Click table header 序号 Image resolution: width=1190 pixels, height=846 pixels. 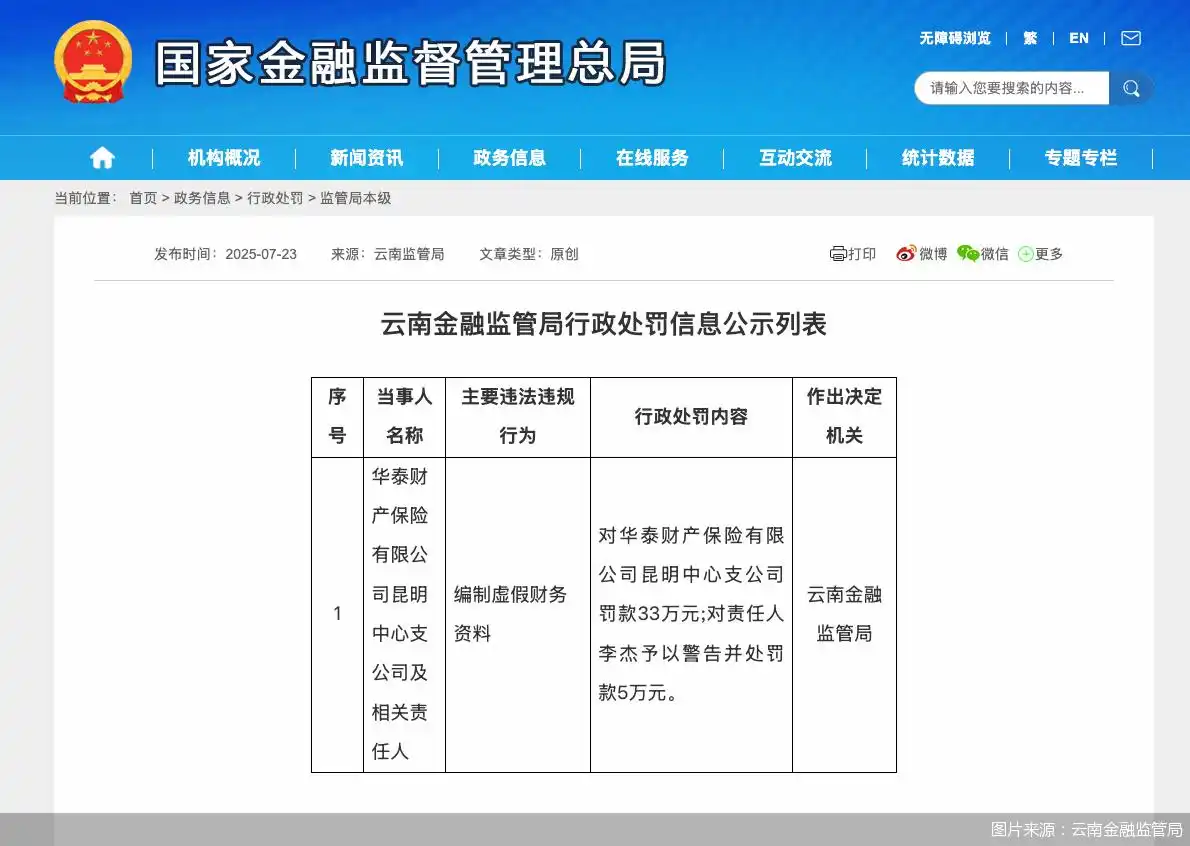[337, 417]
